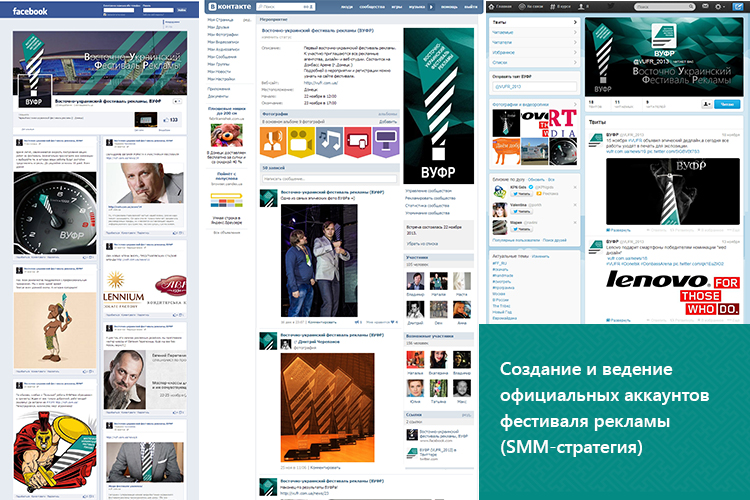The image size is (750, 500).
Task: Open Twitter settings gear dropdown
Action: click(x=719, y=7)
